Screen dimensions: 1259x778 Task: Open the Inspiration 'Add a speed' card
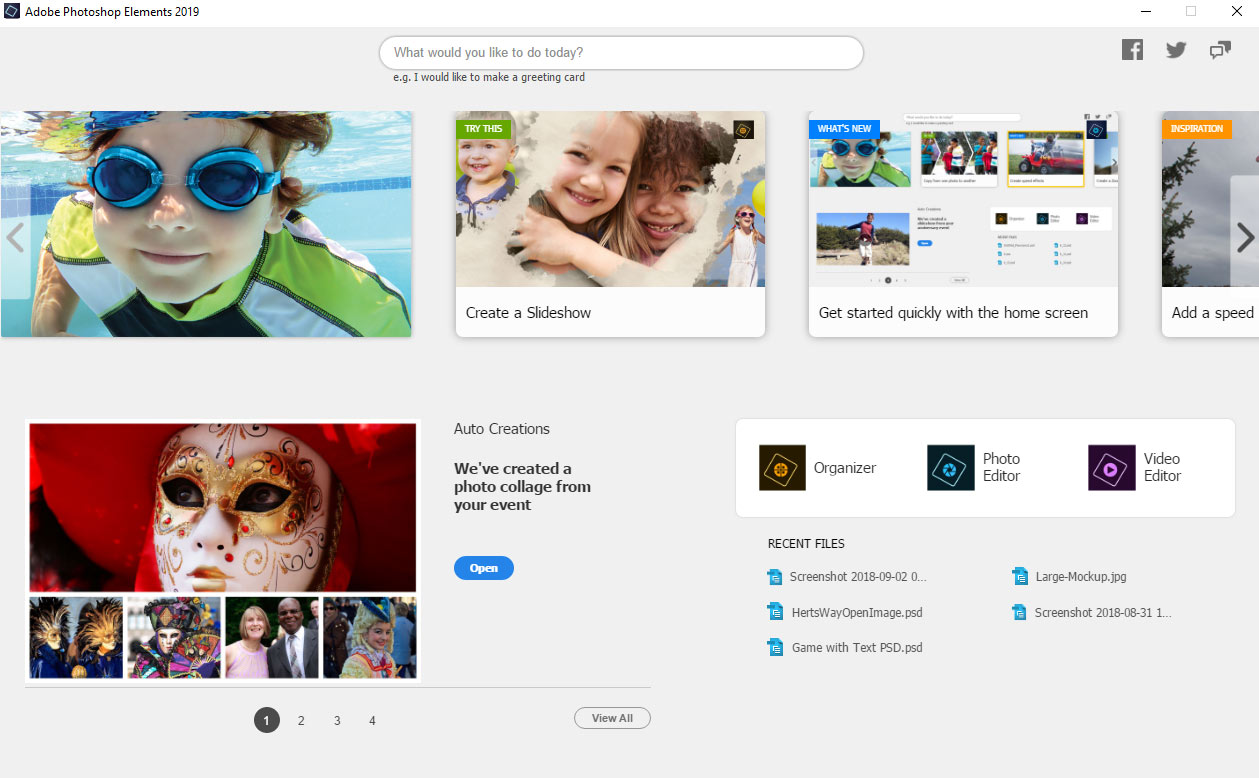(1210, 224)
